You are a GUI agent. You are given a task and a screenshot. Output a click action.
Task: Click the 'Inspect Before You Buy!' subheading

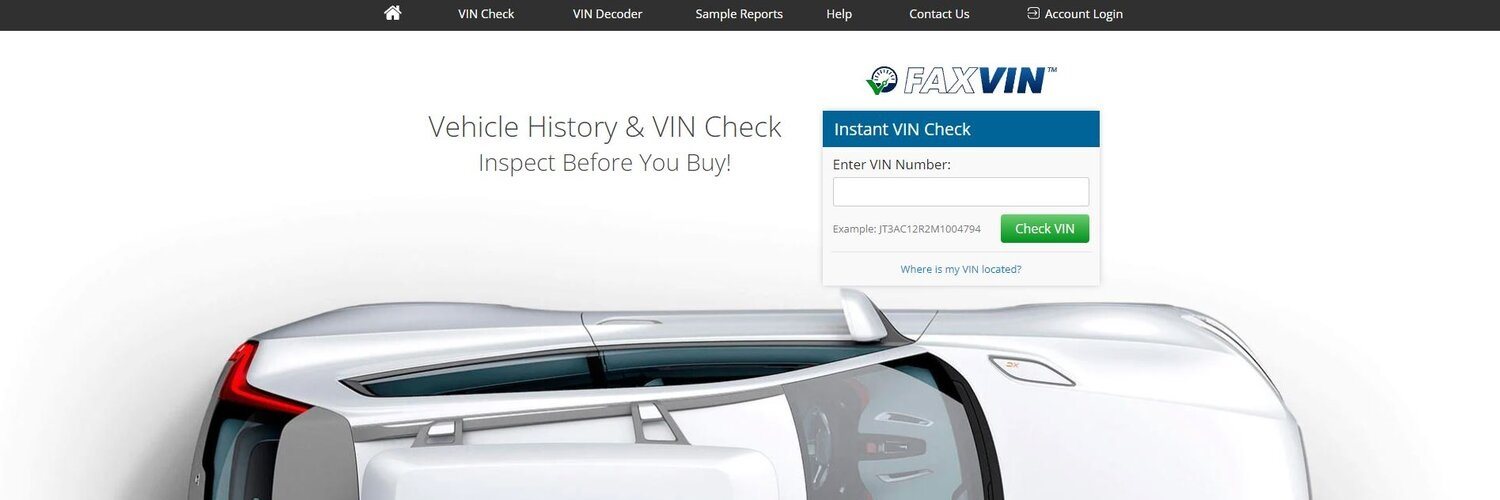(605, 162)
